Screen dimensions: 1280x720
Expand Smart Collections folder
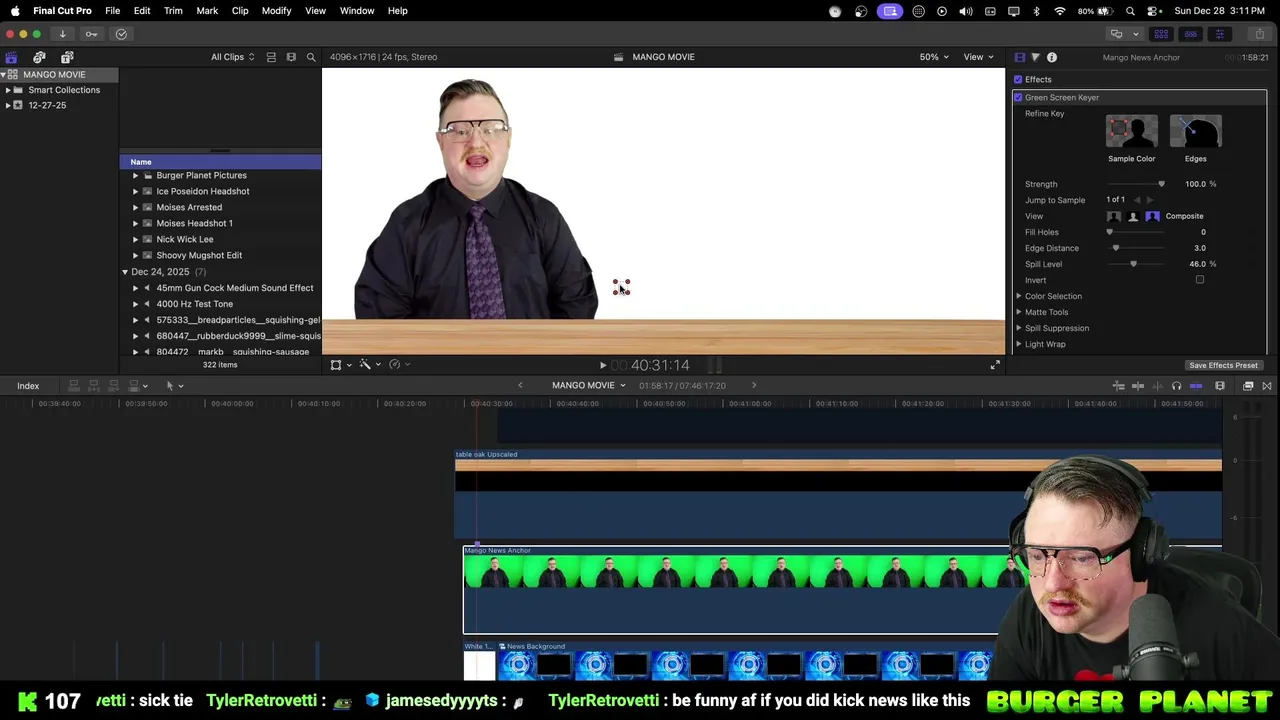[8, 90]
